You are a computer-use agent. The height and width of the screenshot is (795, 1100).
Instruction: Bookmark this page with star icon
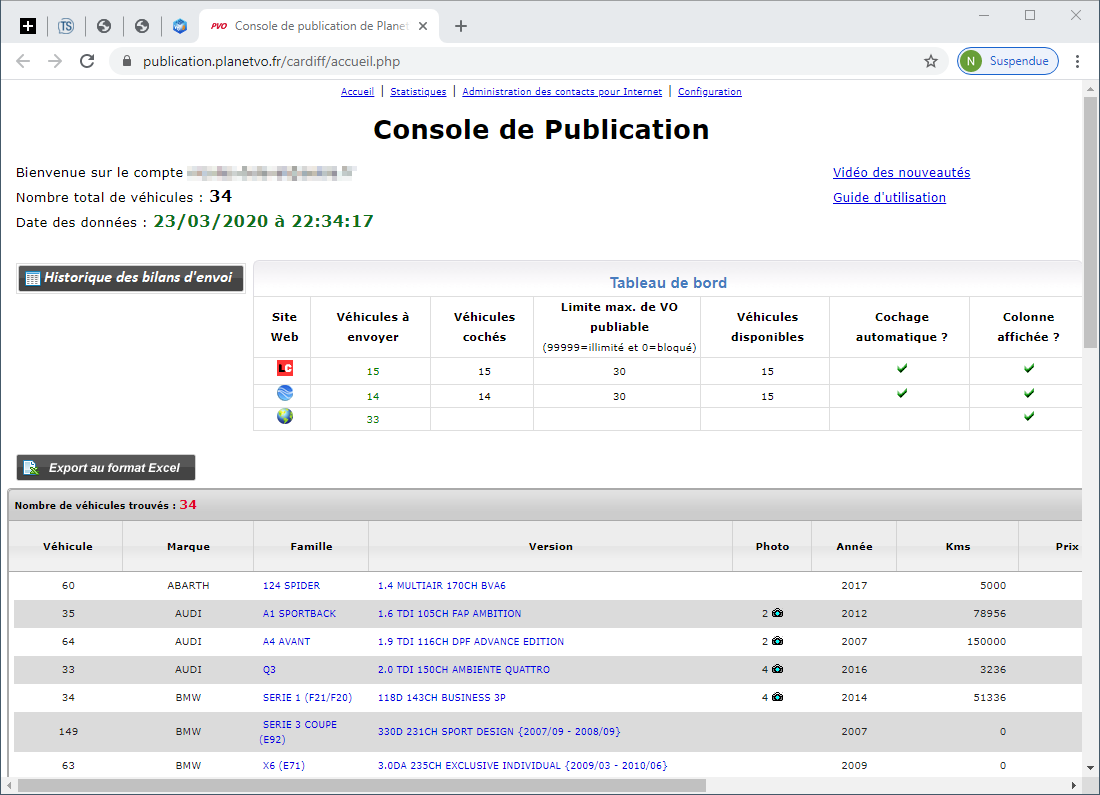[x=931, y=61]
